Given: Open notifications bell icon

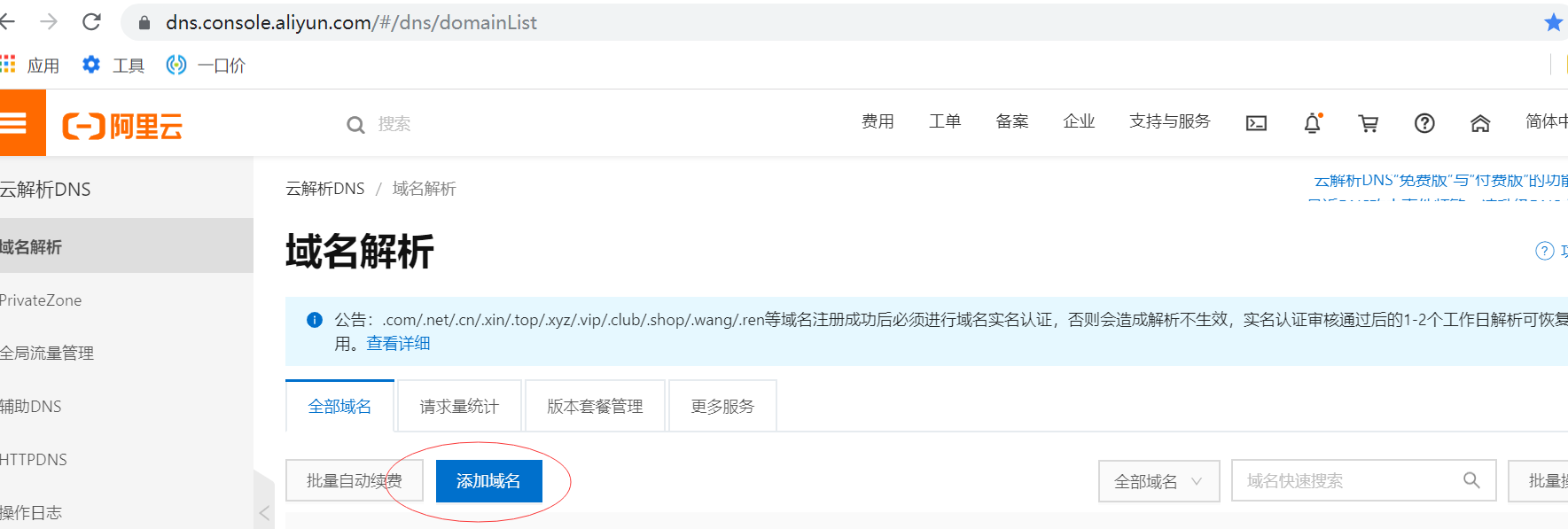Looking at the screenshot, I should click(1313, 123).
